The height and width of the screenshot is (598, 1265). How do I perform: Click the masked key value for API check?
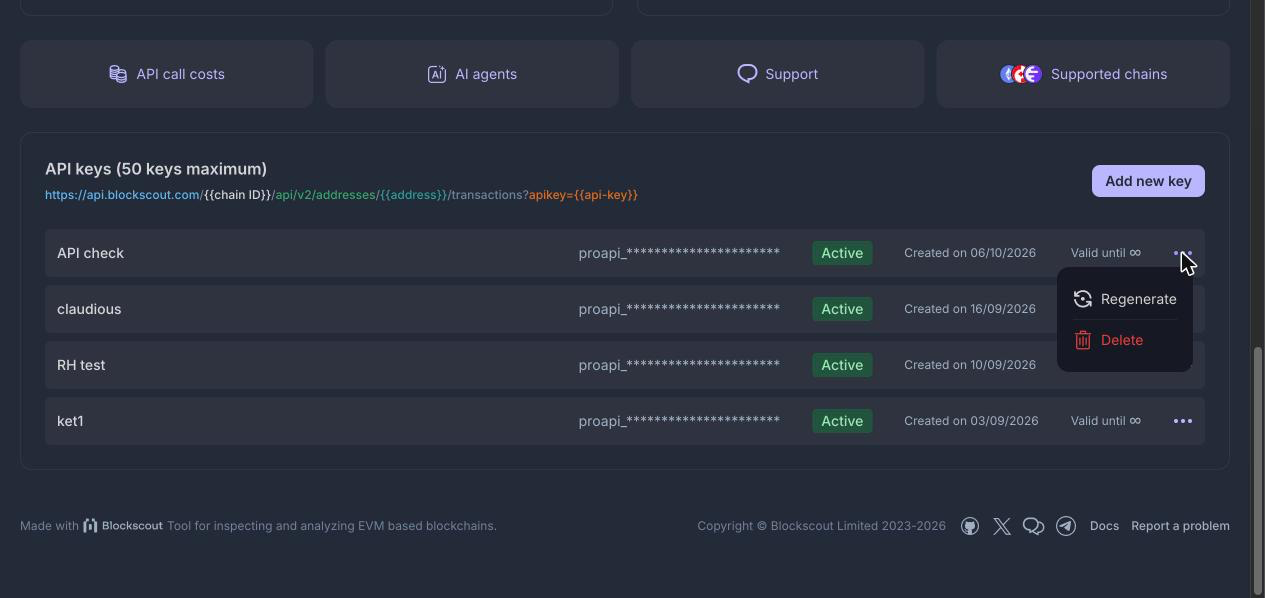coord(679,253)
